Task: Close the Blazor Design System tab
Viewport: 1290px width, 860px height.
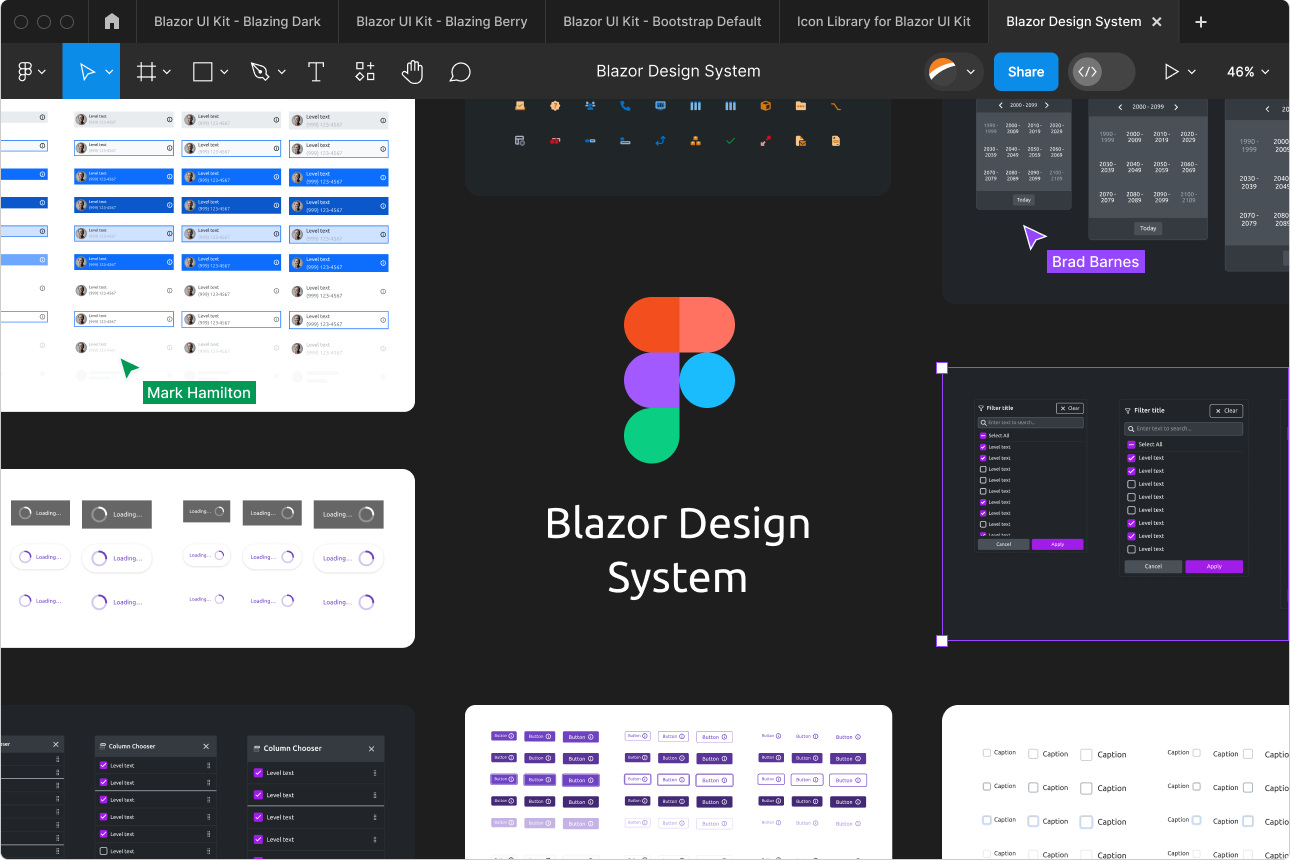Action: pos(1157,22)
